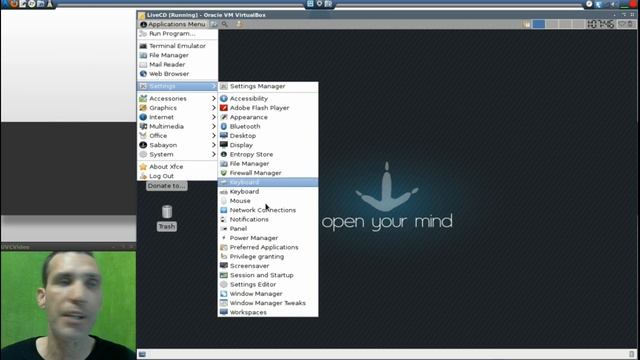Screen dimensions: 640x360
Task: Click the Session and Startup icon
Action: [x=224, y=275]
